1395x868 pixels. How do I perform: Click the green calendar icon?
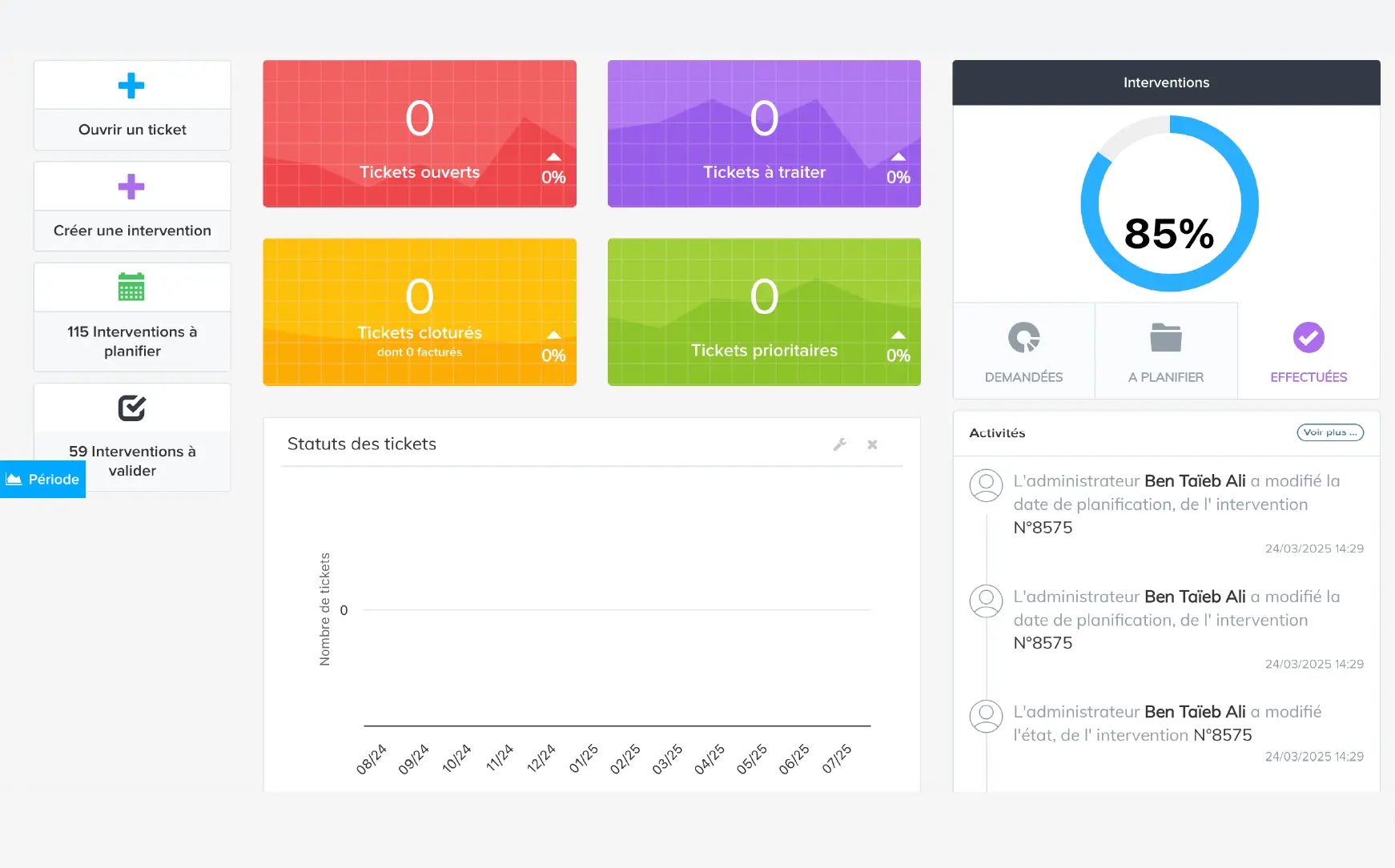[x=131, y=287]
